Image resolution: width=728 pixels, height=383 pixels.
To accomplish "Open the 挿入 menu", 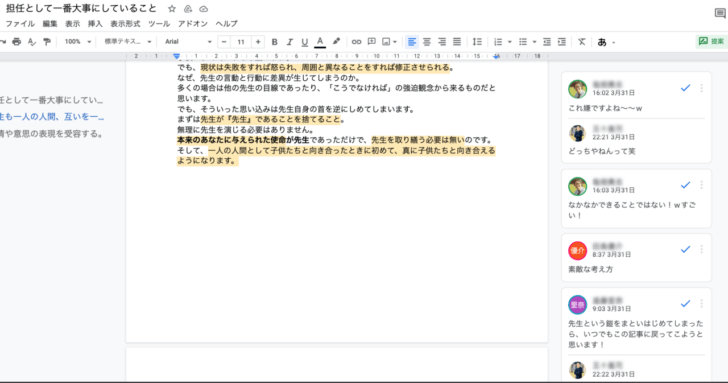I will coord(95,24).
